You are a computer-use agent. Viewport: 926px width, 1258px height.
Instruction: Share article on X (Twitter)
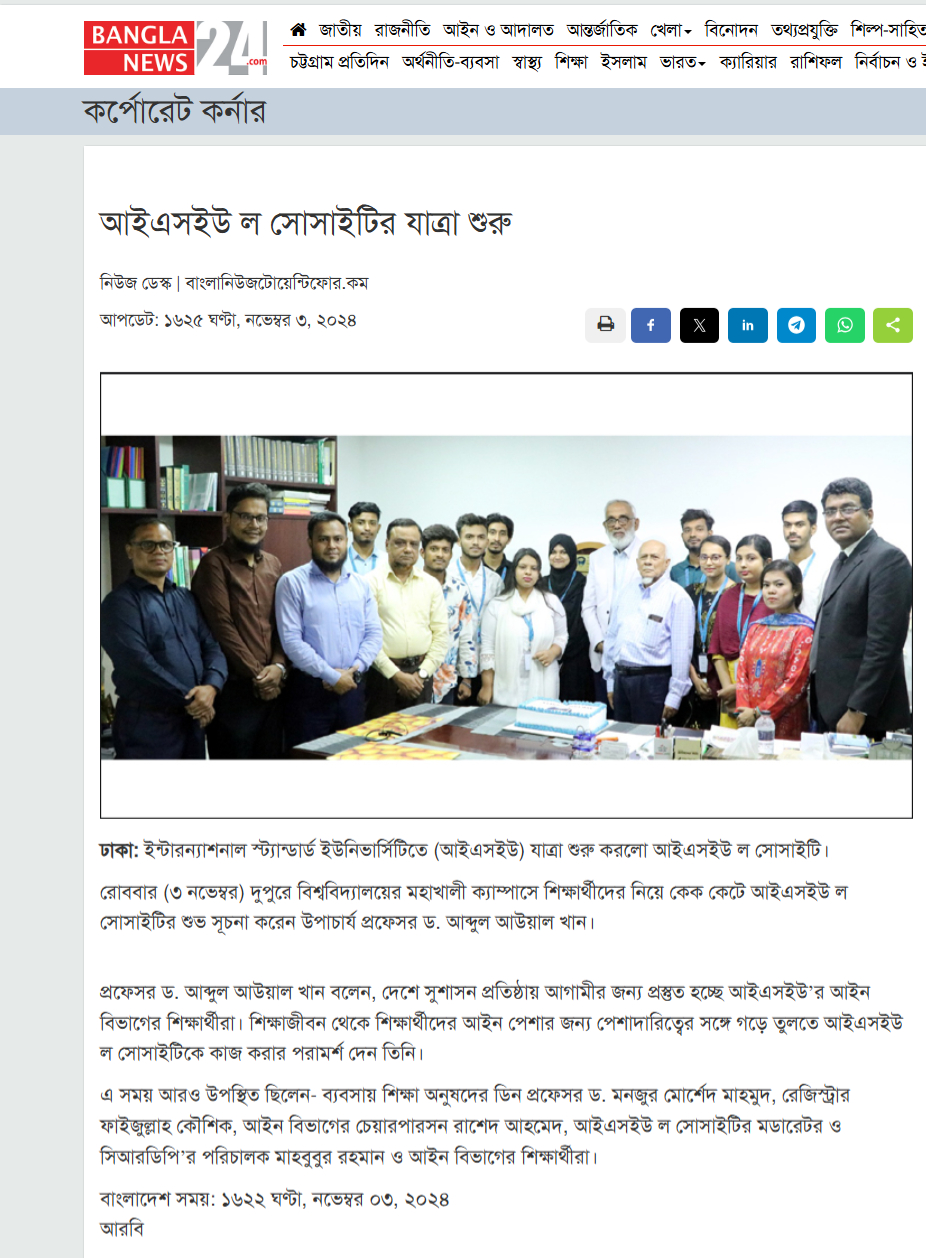pyautogui.click(x=699, y=325)
